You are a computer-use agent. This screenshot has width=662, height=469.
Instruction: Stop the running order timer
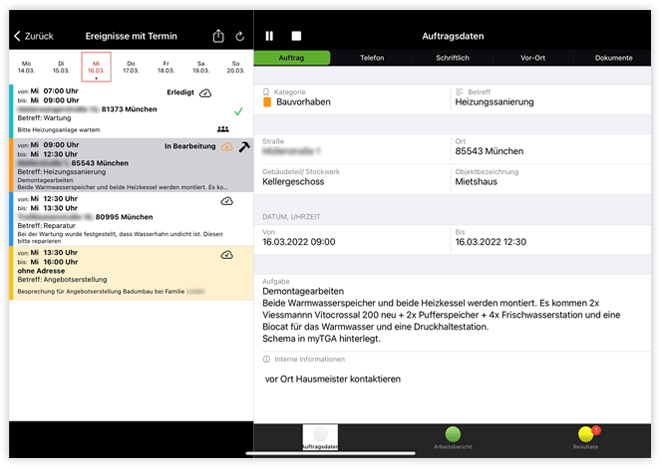(x=296, y=36)
